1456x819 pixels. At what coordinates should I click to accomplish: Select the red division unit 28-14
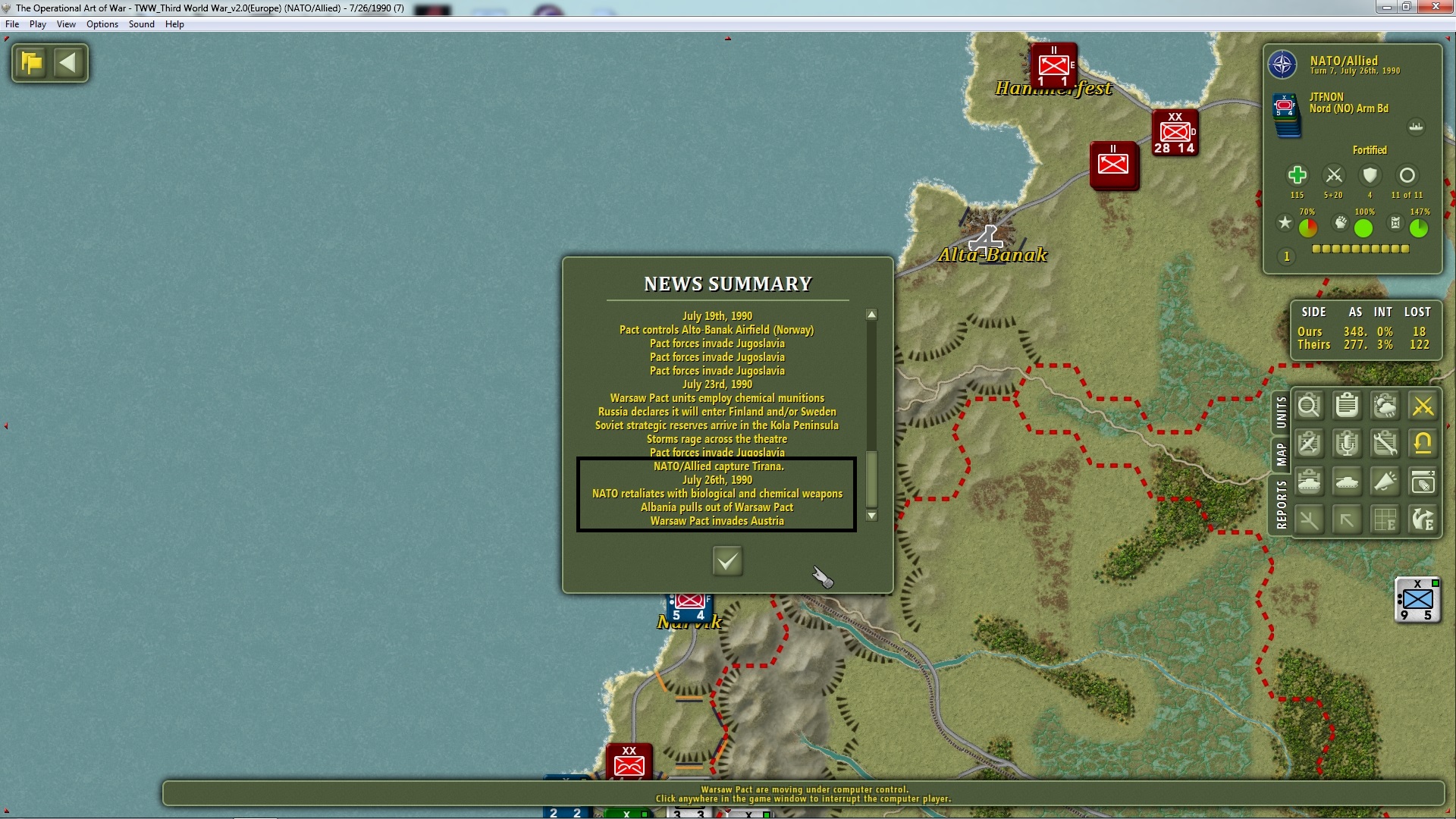pyautogui.click(x=1175, y=133)
